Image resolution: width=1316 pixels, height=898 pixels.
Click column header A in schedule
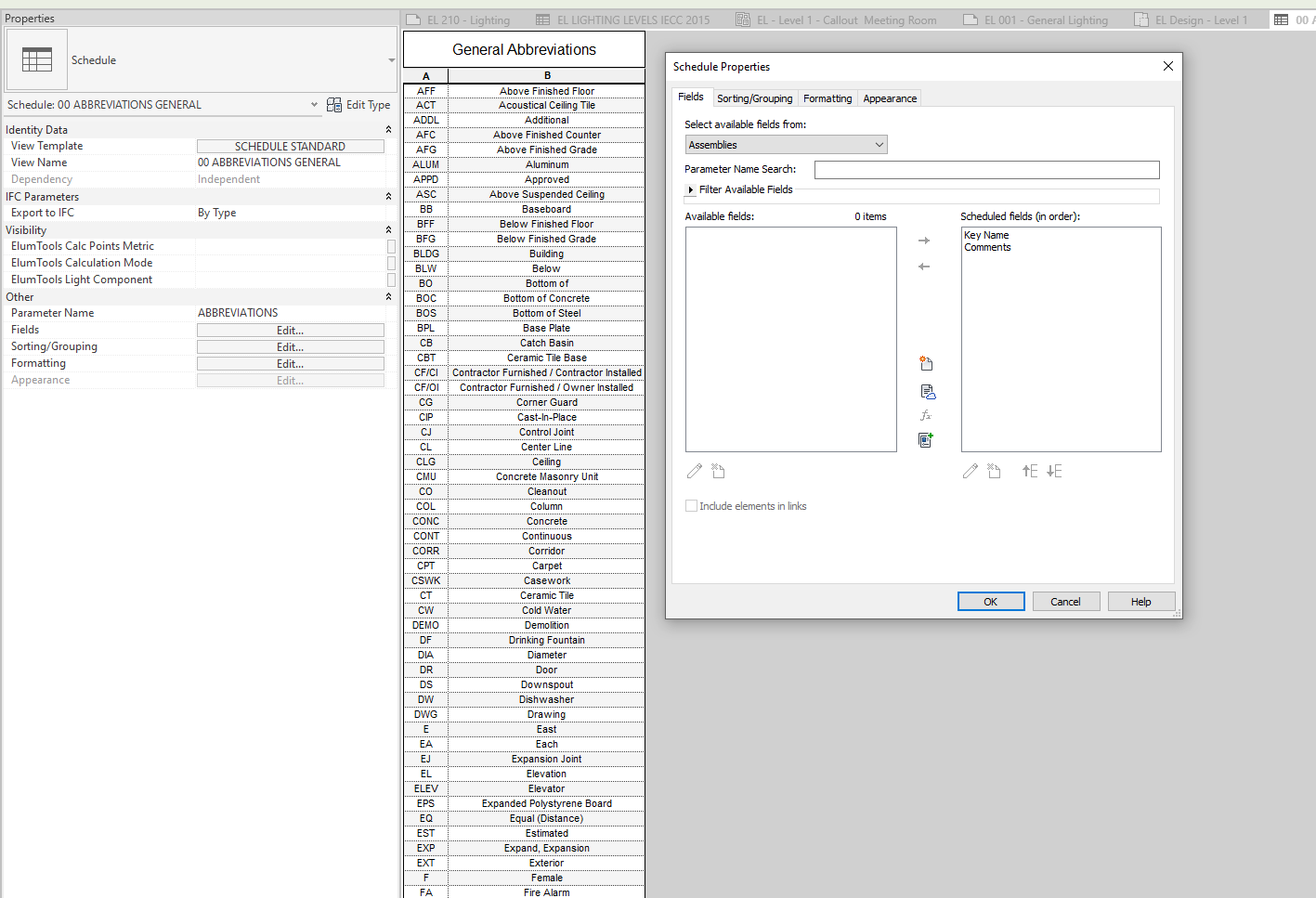click(426, 76)
